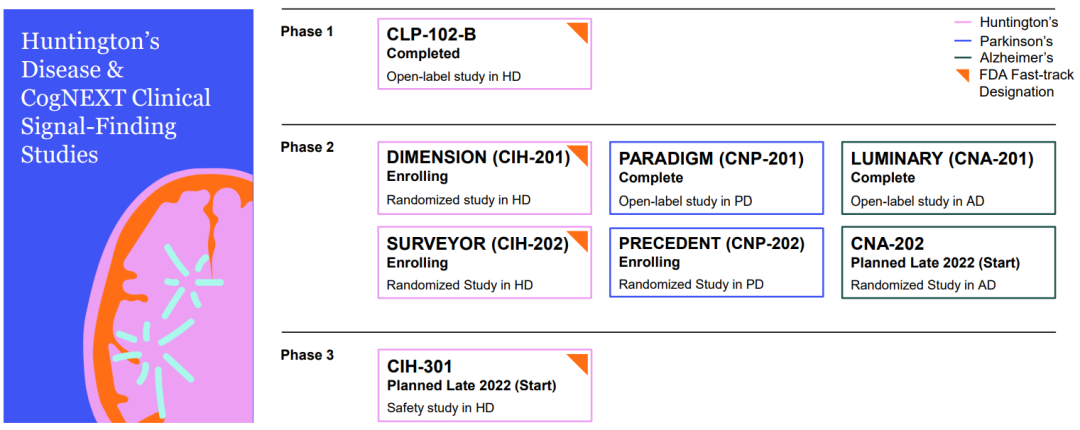
Task: Click "Open-label study in HD" description
Action: (x=454, y=76)
